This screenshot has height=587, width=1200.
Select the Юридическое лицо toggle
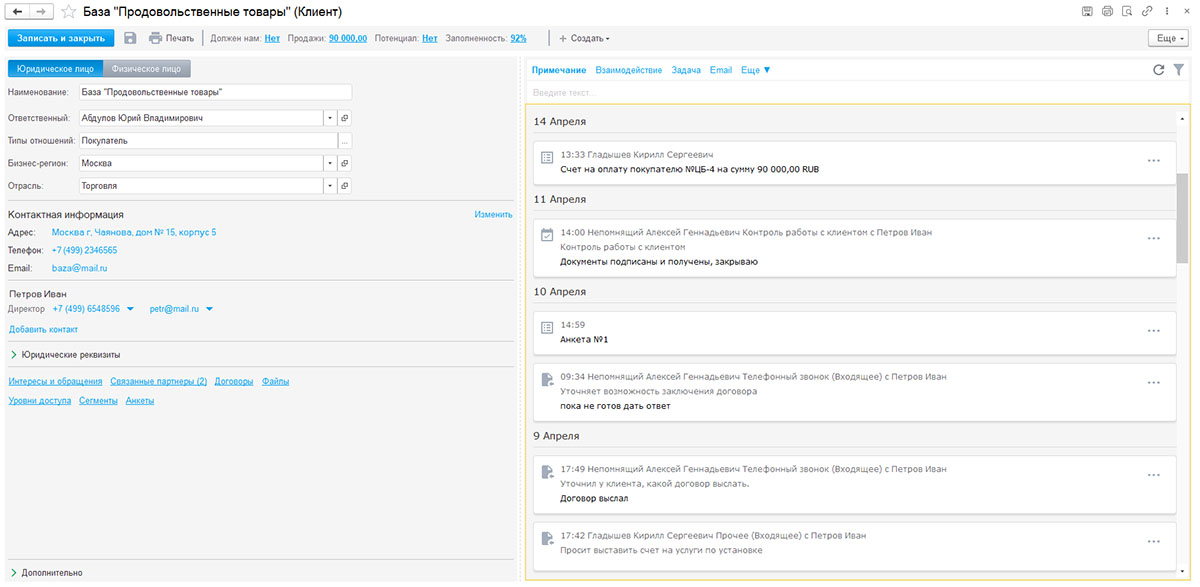(56, 69)
